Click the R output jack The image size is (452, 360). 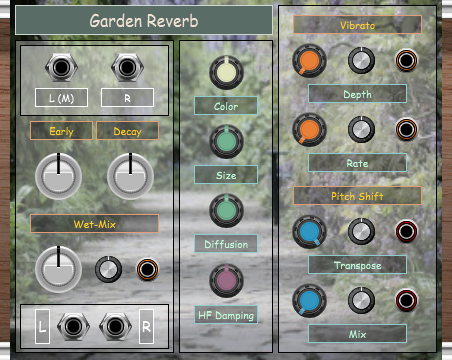[x=115, y=326]
